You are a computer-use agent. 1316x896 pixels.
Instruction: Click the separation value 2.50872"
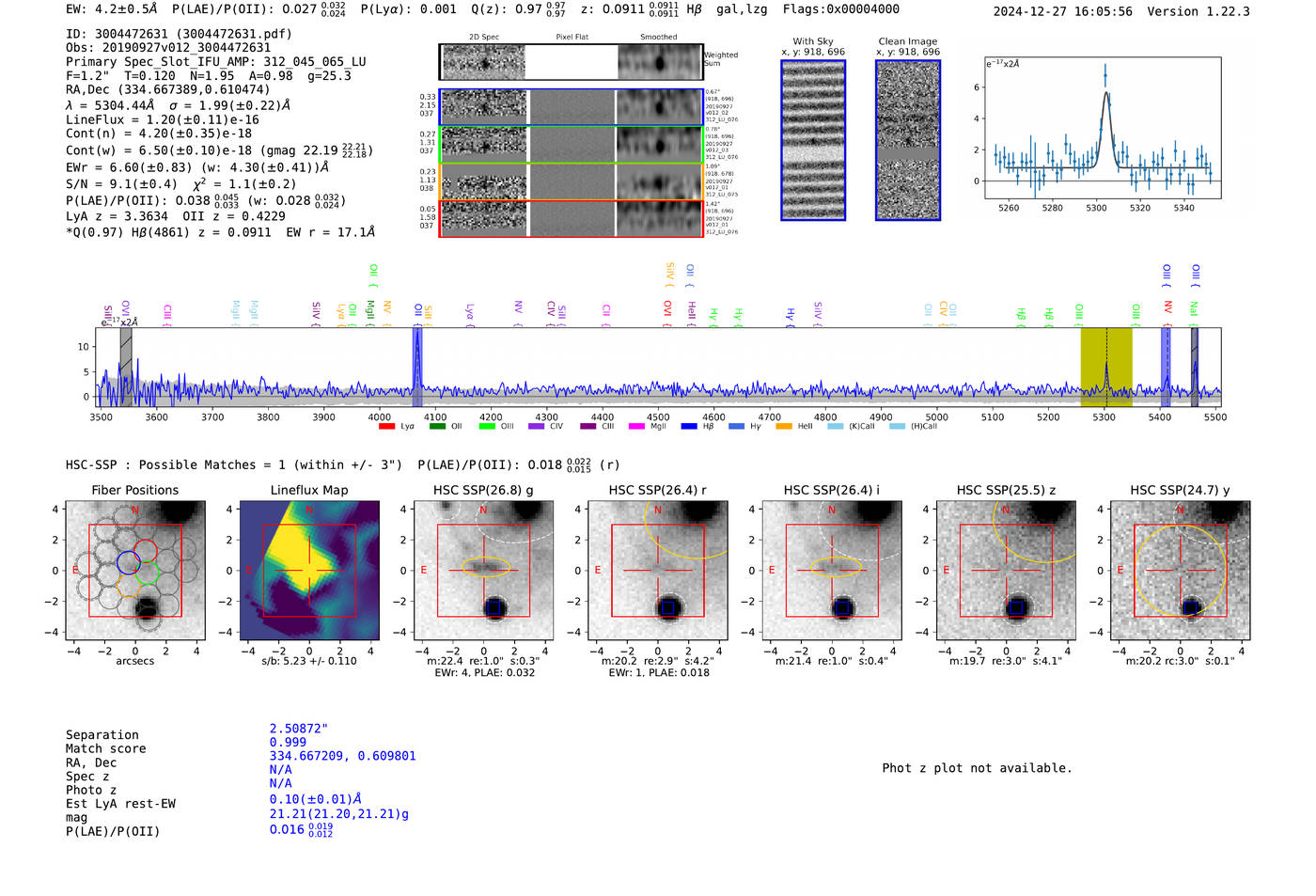coord(299,729)
